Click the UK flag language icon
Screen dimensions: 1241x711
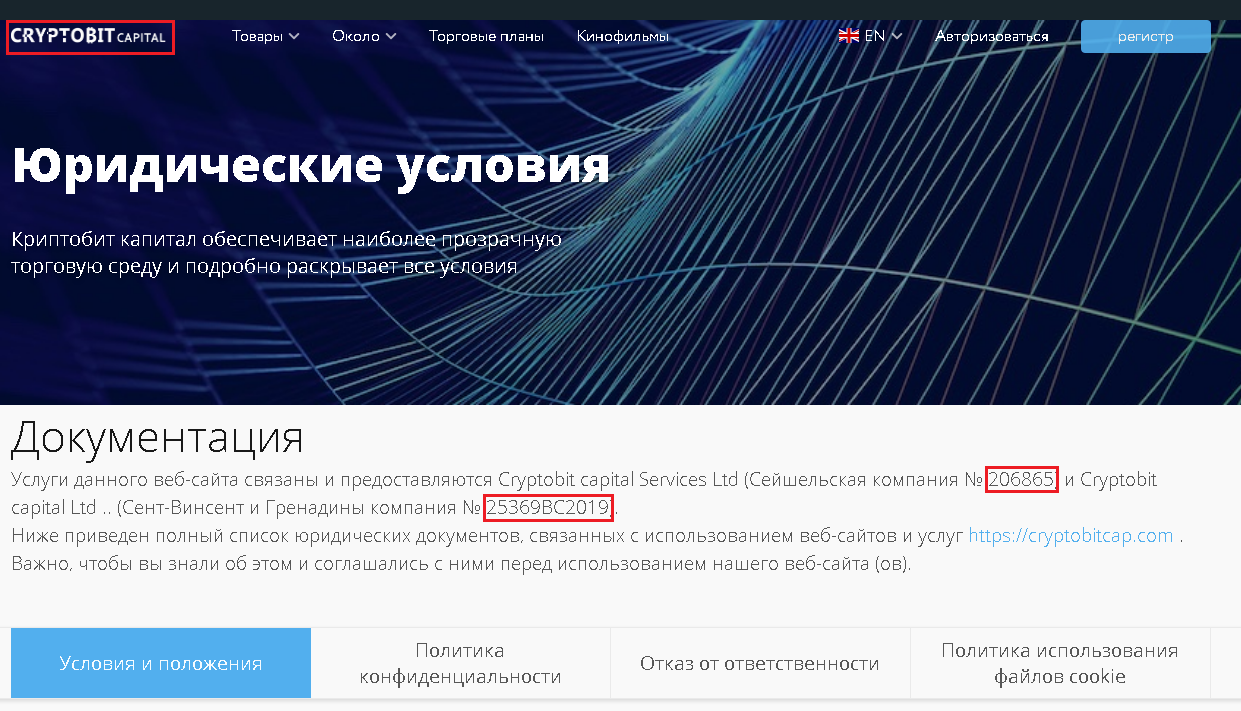(848, 36)
